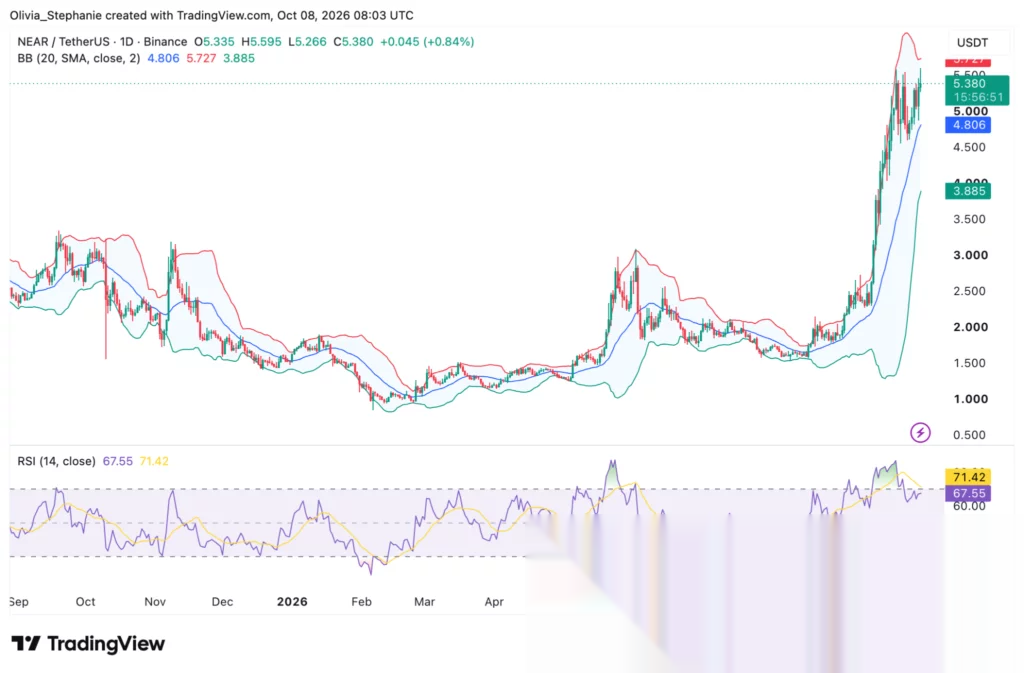Click the current price label 5.380
Viewport: 1024px width, 673px height.
coord(977,90)
